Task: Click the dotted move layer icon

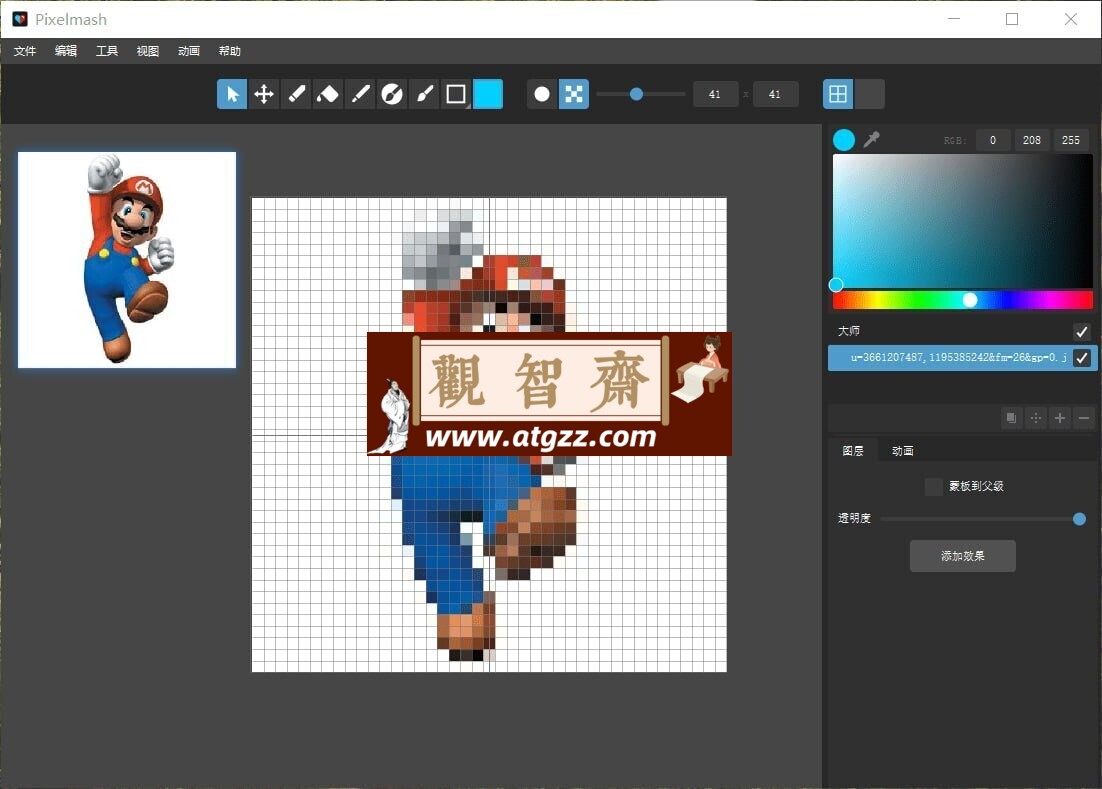Action: 1036,418
